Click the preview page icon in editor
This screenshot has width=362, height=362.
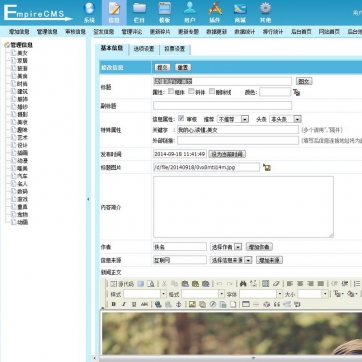coord(151,284)
